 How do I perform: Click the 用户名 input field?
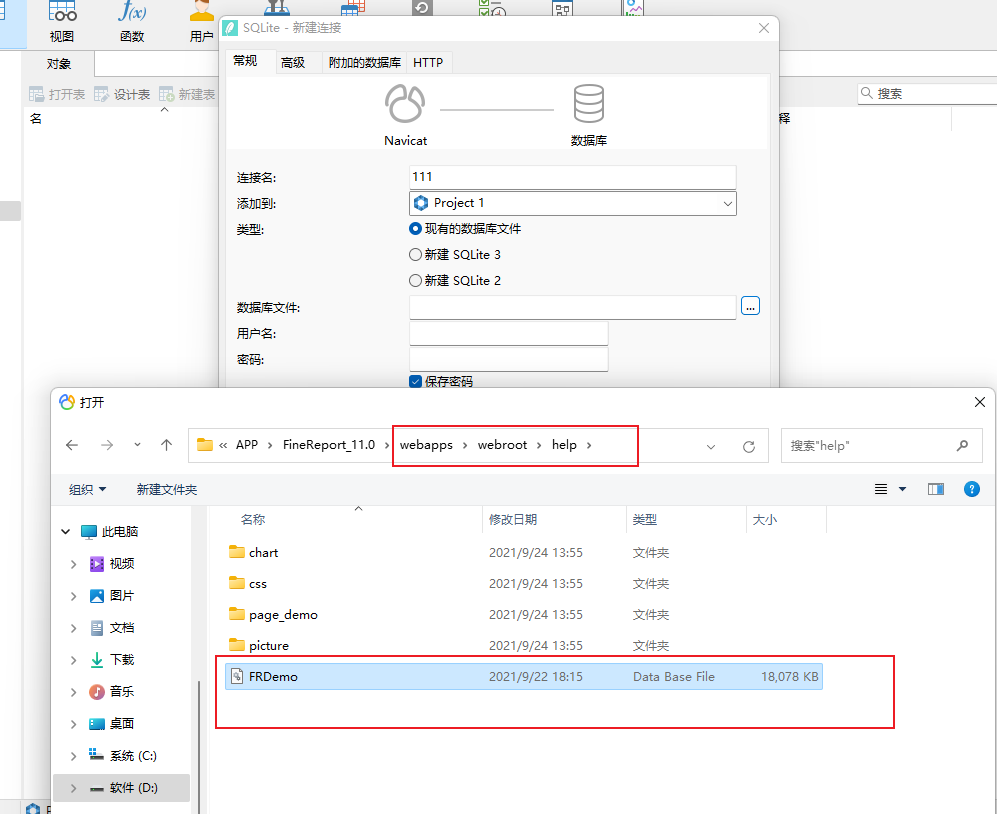click(x=509, y=333)
